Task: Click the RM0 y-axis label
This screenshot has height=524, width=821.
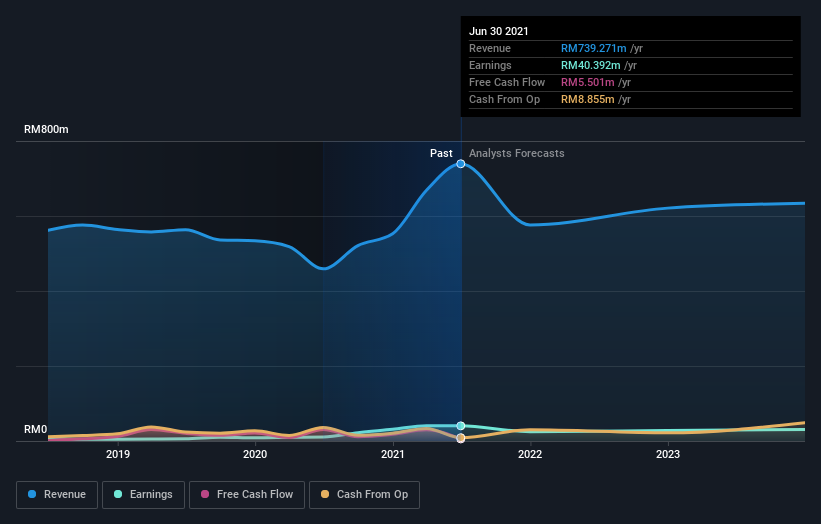Action: pos(36,430)
